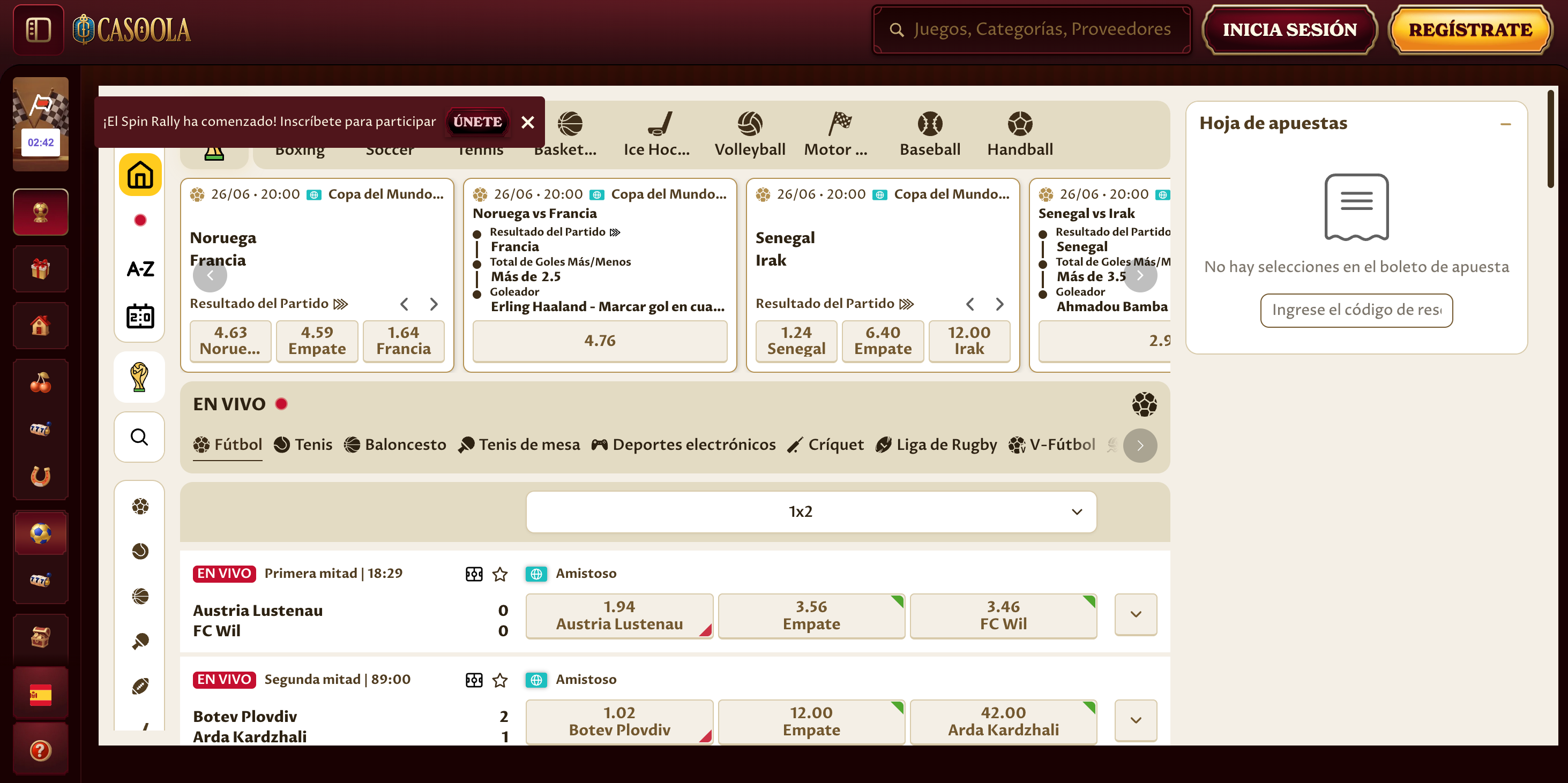1568x783 pixels.
Task: Open match statistics icon for Botev Plovdiv match
Action: pyautogui.click(x=474, y=680)
